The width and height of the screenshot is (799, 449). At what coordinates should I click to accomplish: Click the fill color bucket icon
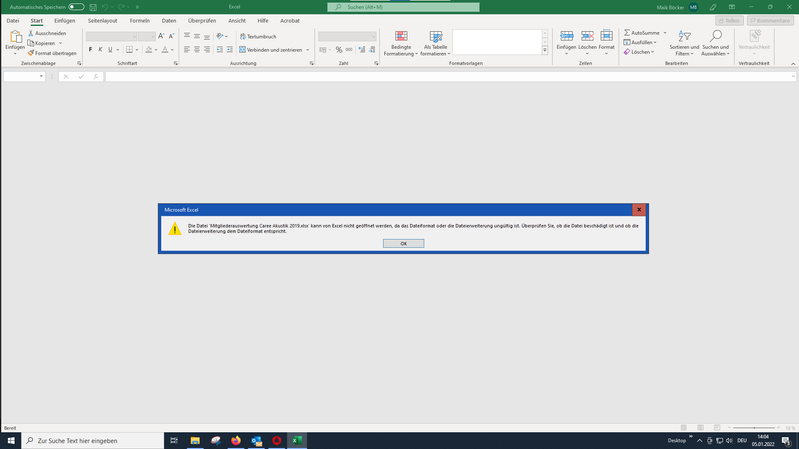pyautogui.click(x=149, y=50)
